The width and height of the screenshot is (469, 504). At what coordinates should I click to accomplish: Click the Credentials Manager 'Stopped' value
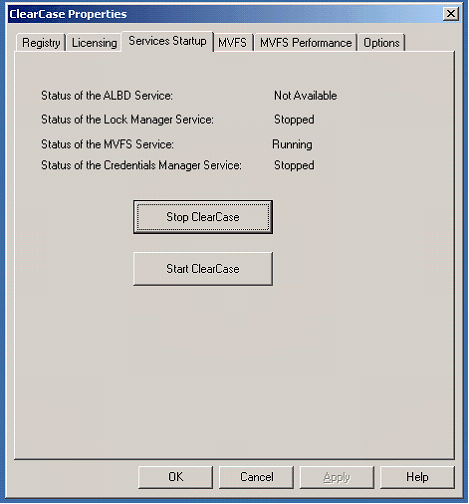(294, 165)
